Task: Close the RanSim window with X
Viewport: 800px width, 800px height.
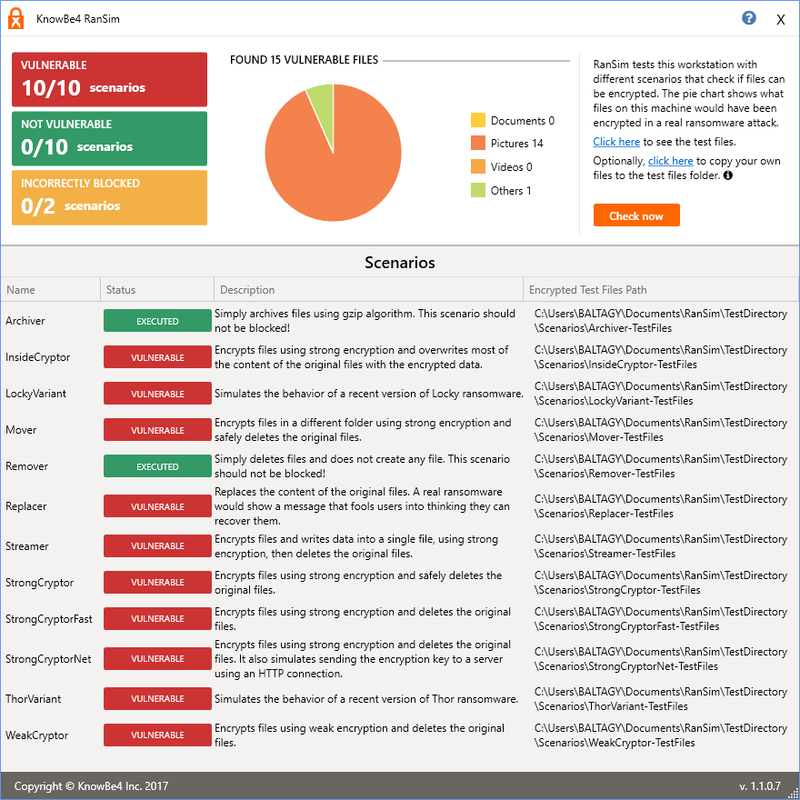Action: coord(780,20)
